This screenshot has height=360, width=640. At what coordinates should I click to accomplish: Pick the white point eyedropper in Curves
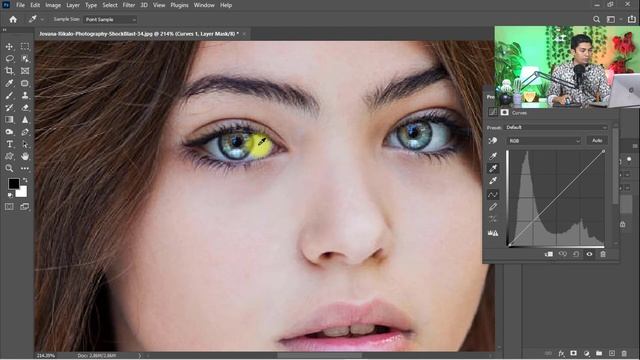493,180
